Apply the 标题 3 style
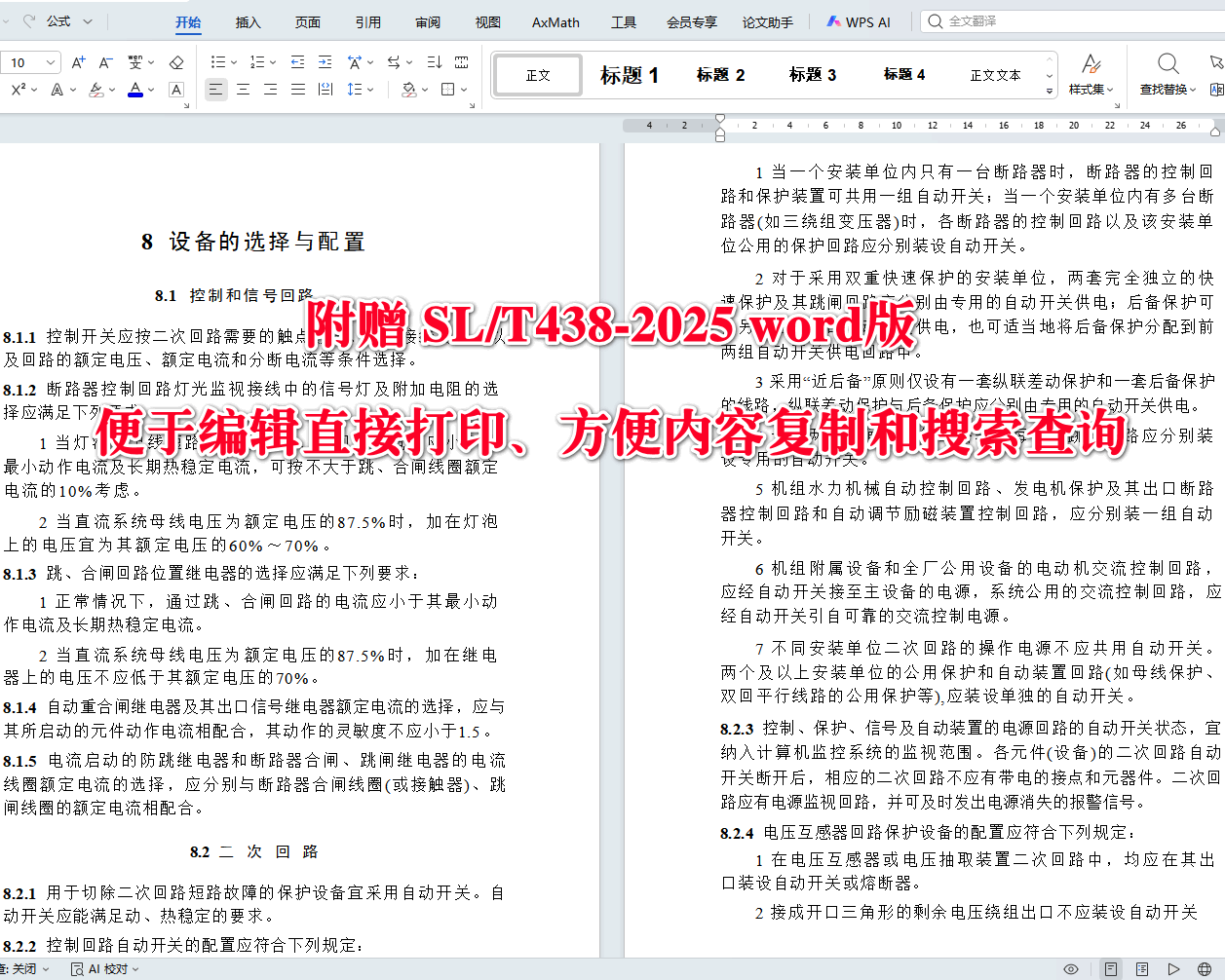This screenshot has width=1225, height=980. click(813, 75)
